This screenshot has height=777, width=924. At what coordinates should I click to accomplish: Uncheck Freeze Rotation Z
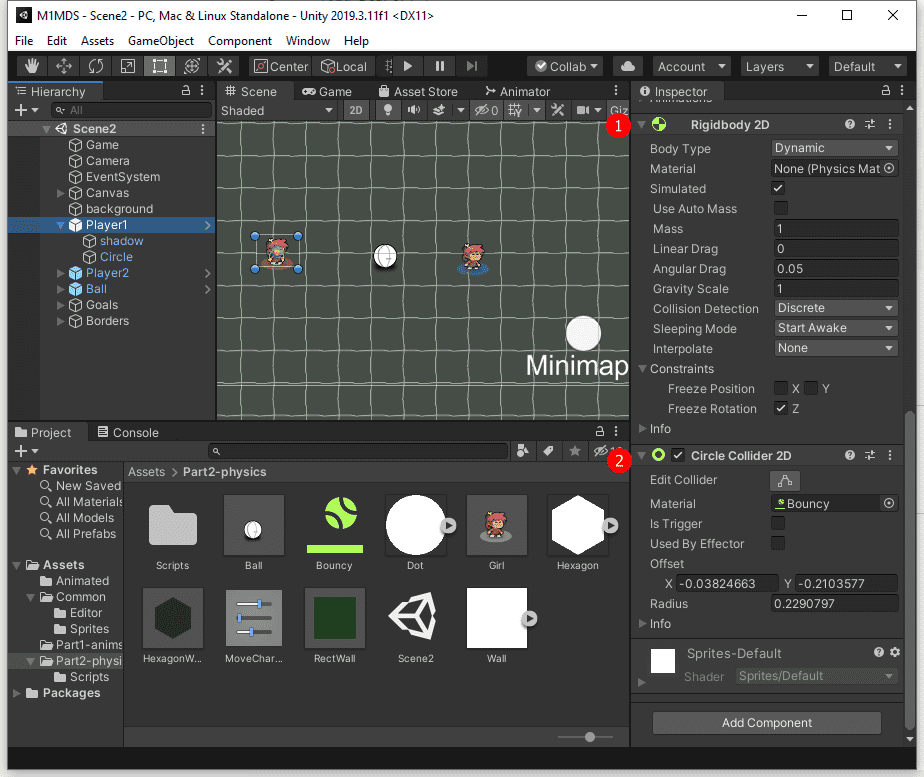[780, 408]
